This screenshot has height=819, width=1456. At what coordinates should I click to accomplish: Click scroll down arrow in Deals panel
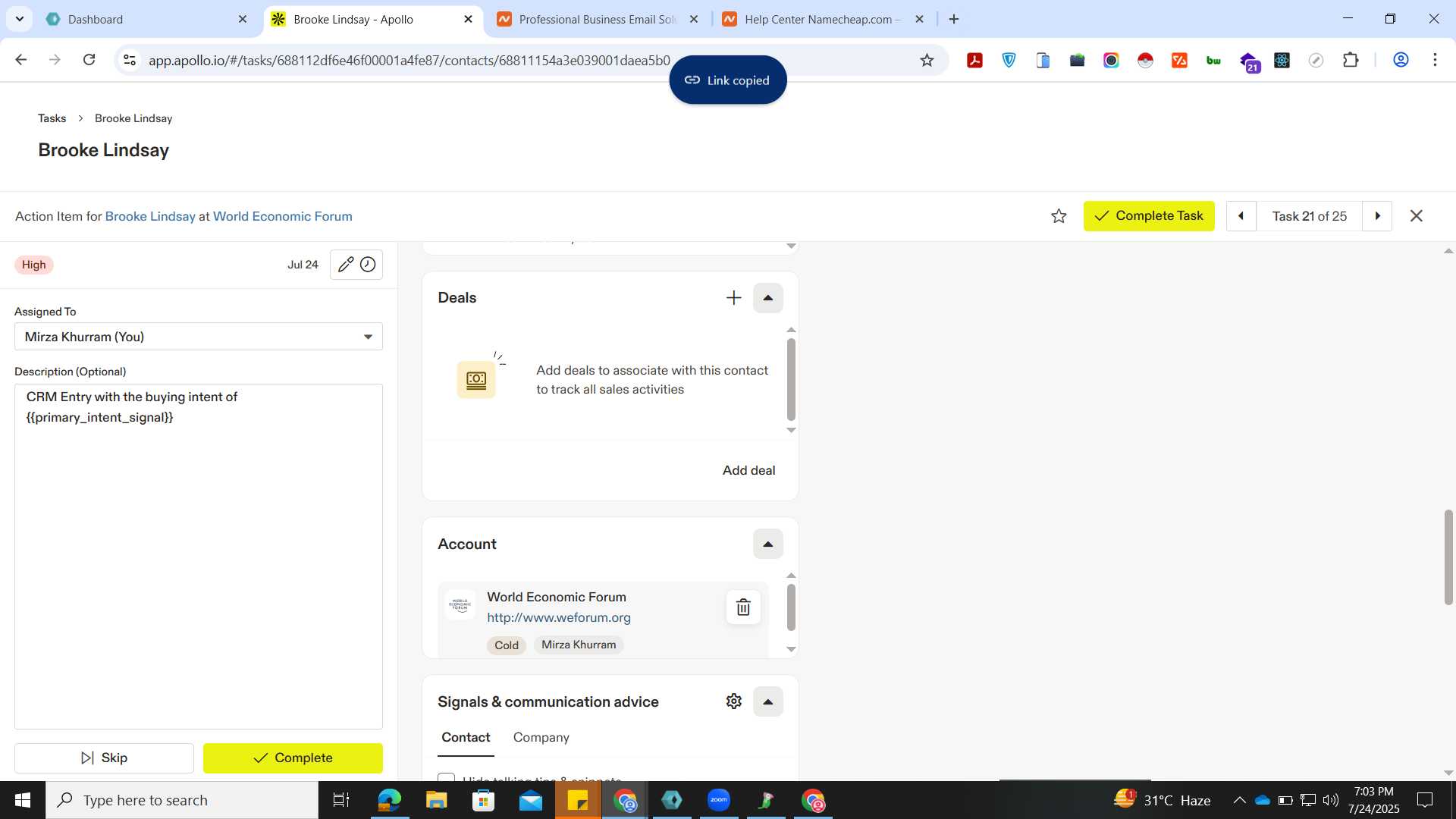[791, 430]
